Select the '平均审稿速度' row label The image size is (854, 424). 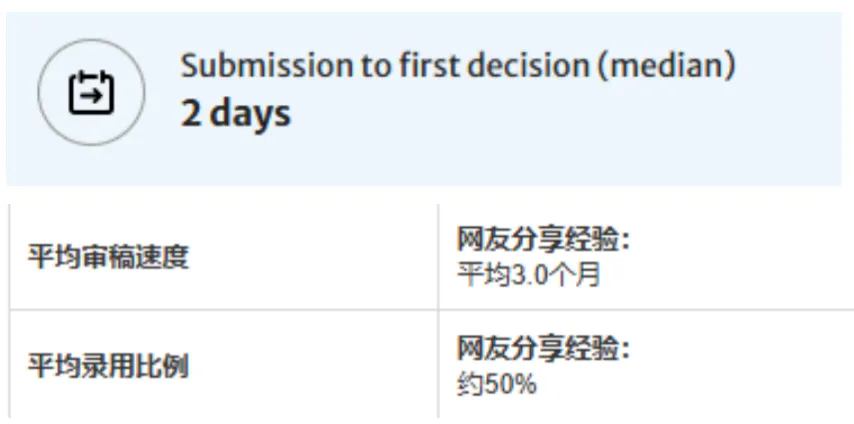[108, 257]
